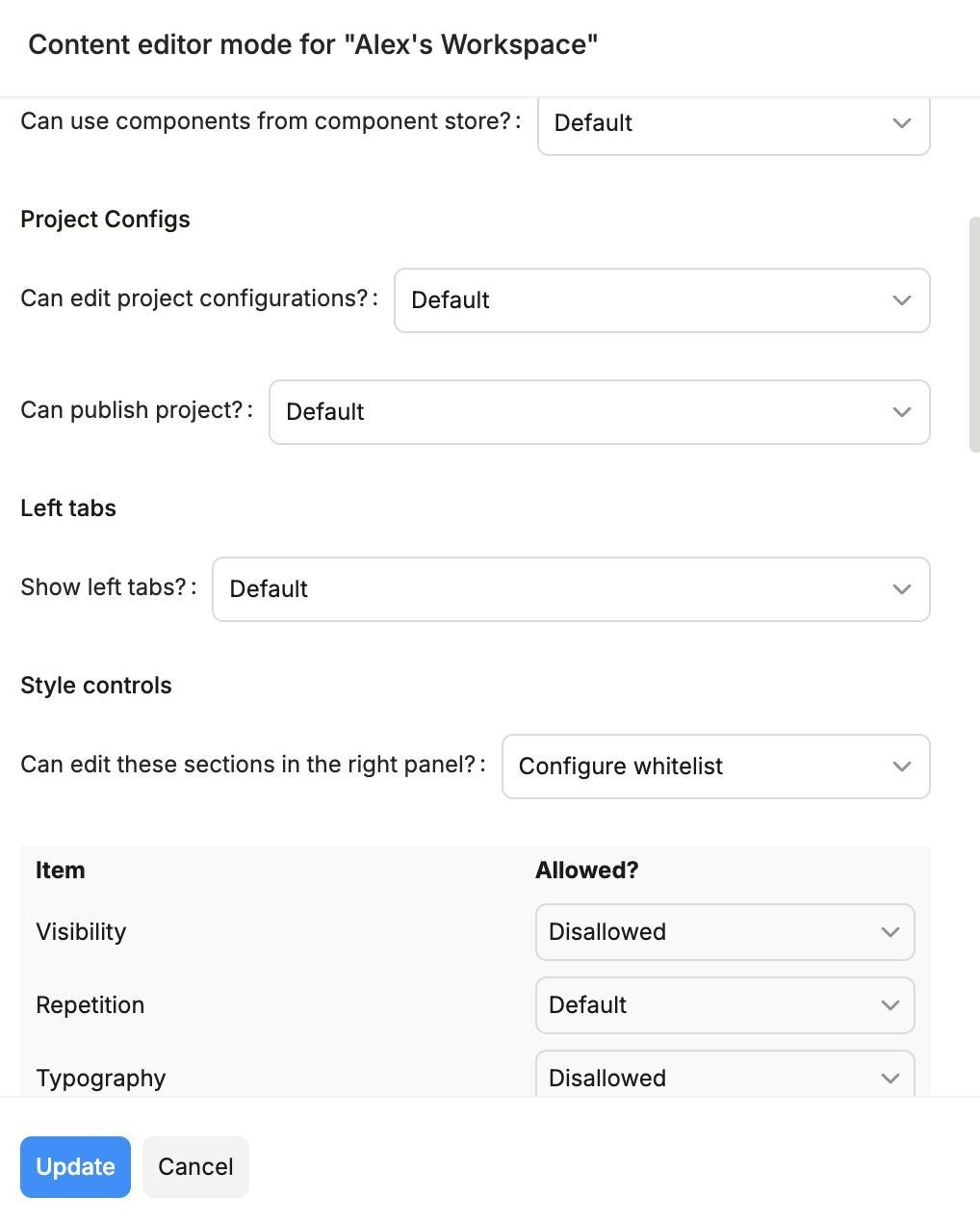
Task: Click the Project Configs section heading
Action: [x=105, y=220]
